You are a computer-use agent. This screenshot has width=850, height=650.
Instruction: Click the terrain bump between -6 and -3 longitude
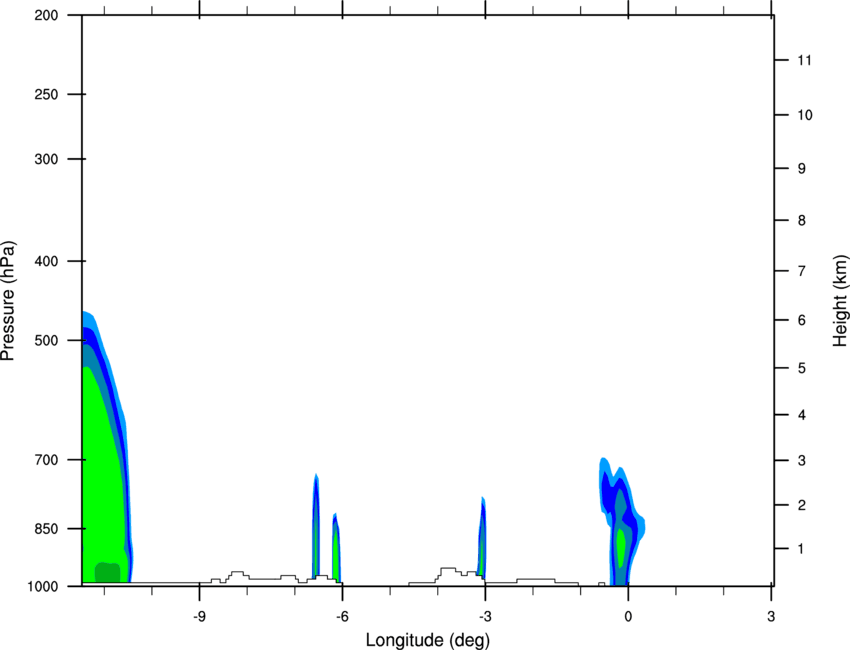[453, 575]
